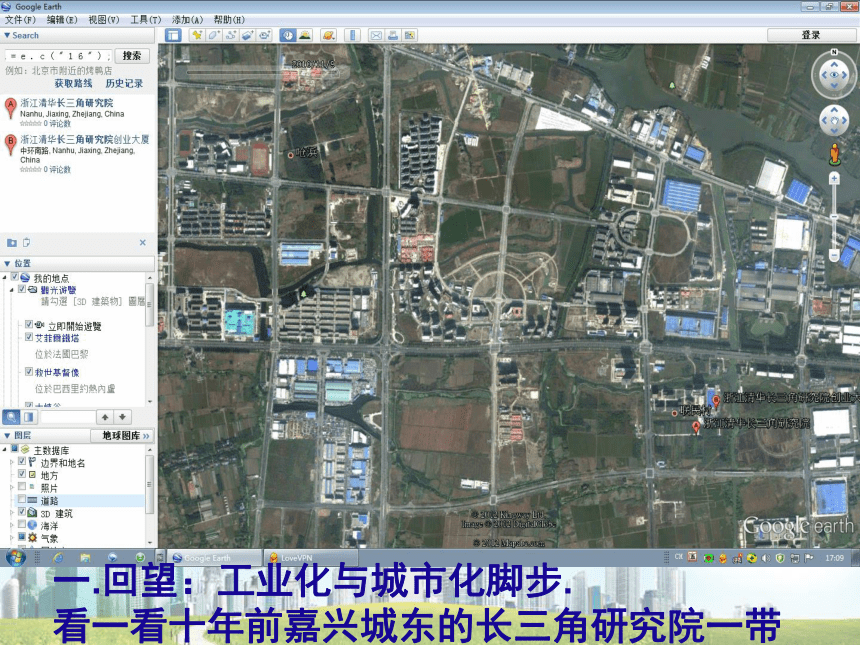Collapse the Search panel header triangle
The height and width of the screenshot is (645, 860).
click(x=7, y=35)
